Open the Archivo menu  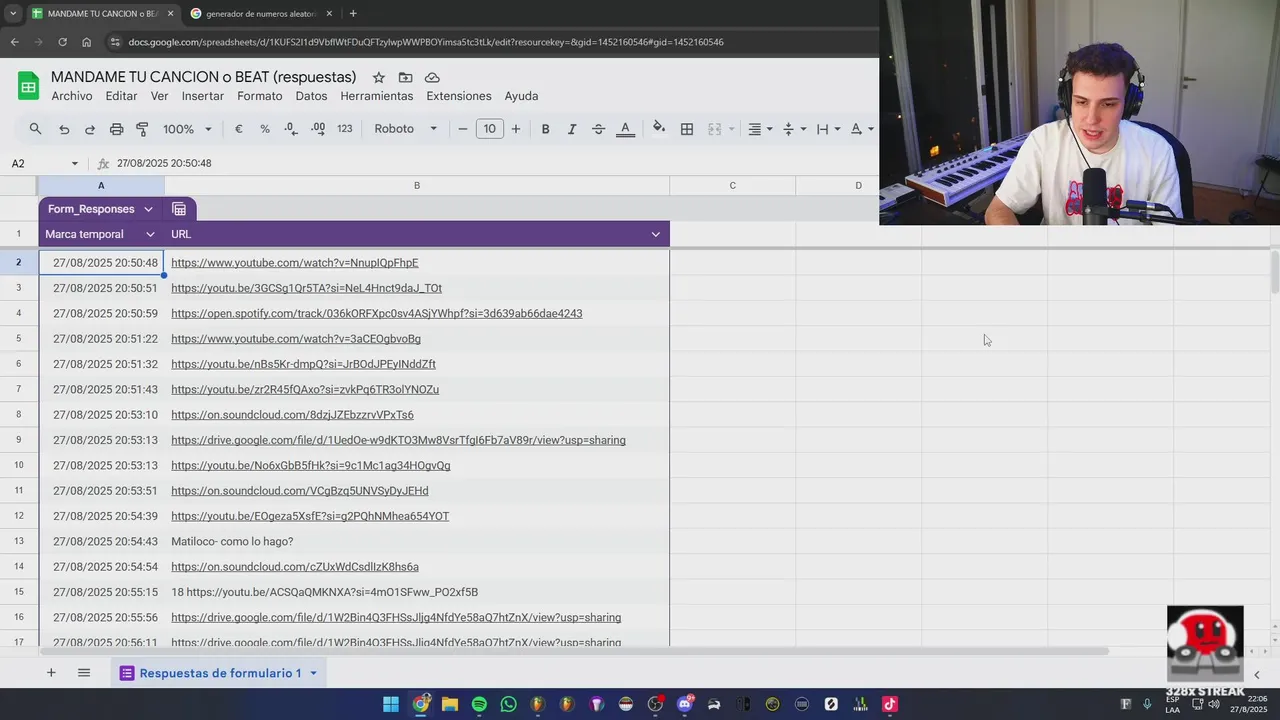(x=72, y=96)
